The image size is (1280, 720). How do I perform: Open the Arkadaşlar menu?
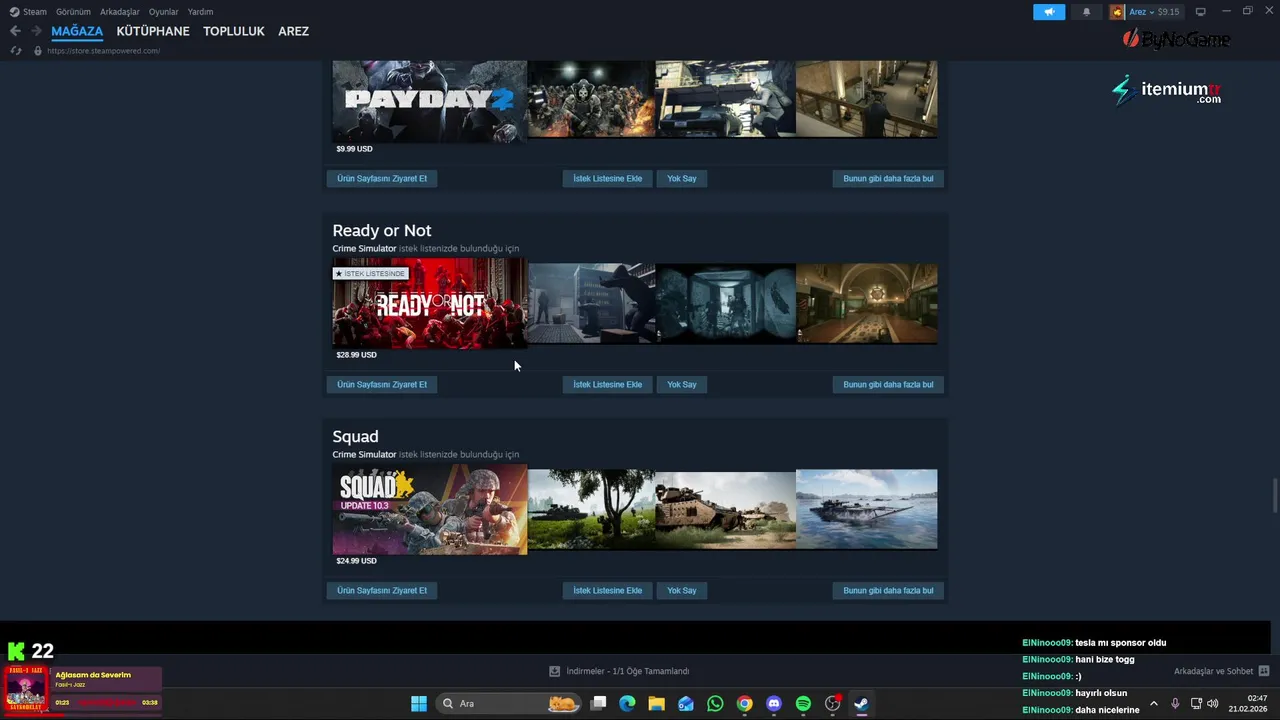click(120, 12)
